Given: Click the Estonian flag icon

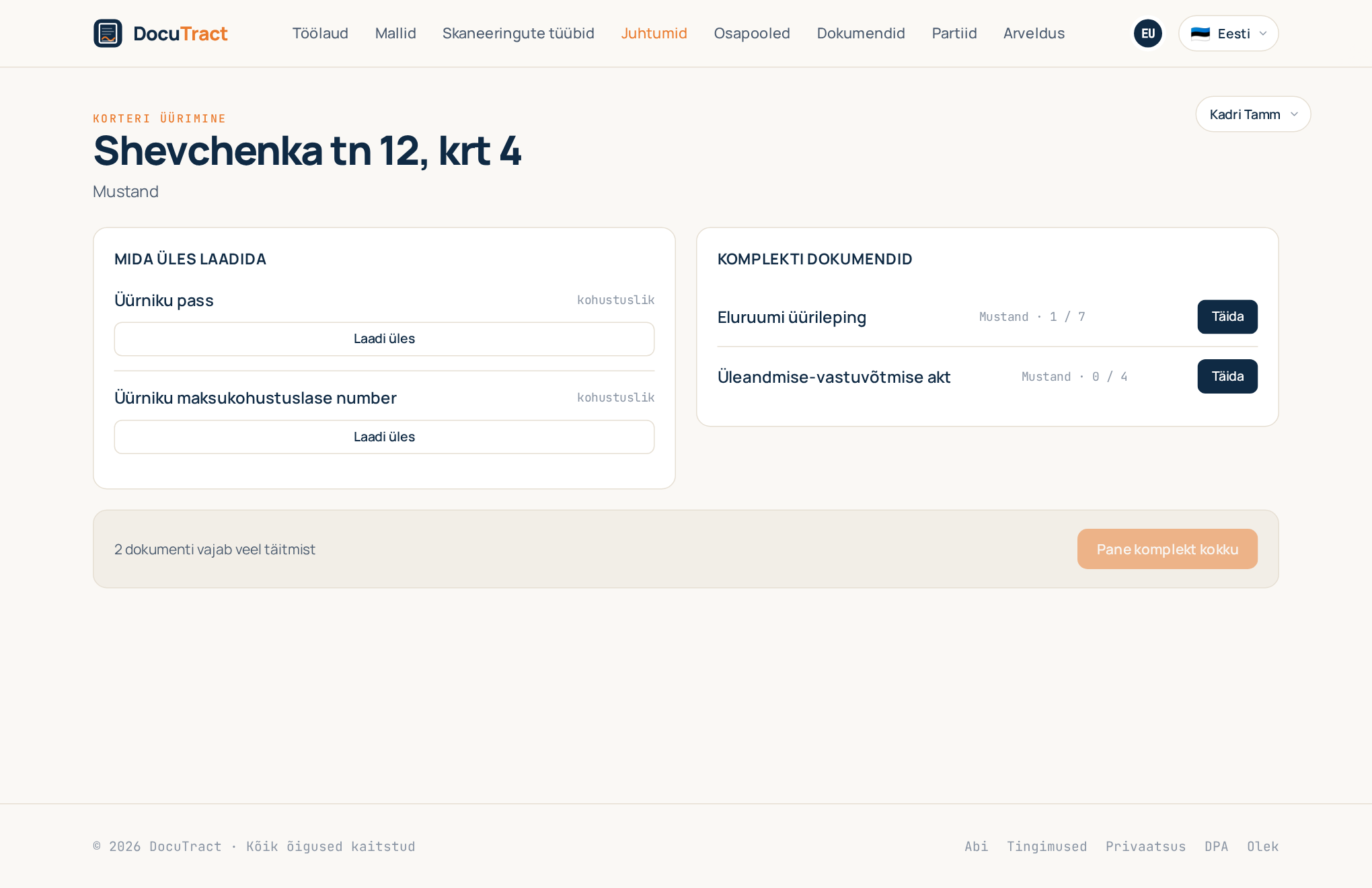Looking at the screenshot, I should (x=1200, y=34).
